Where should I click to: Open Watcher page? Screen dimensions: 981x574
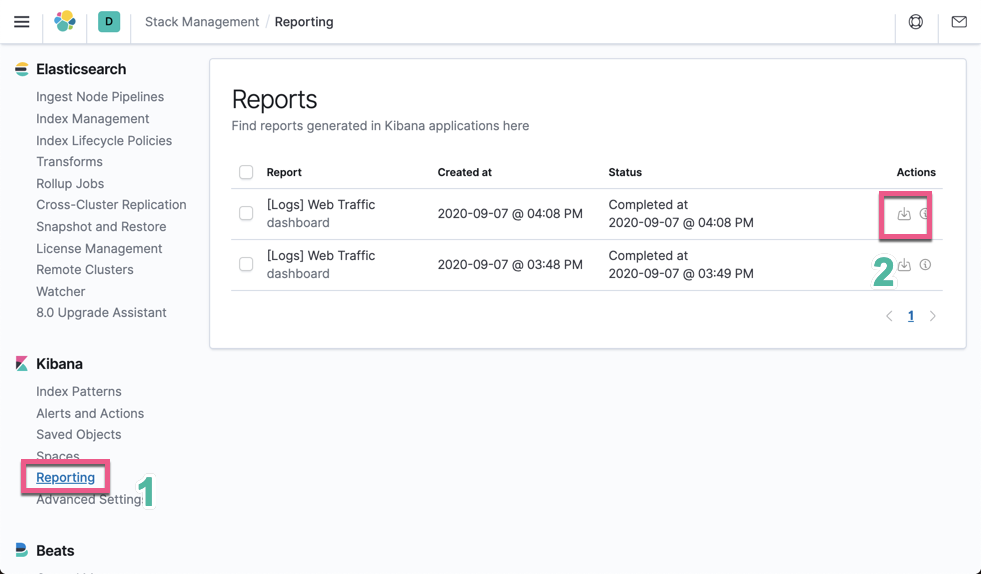coord(61,292)
